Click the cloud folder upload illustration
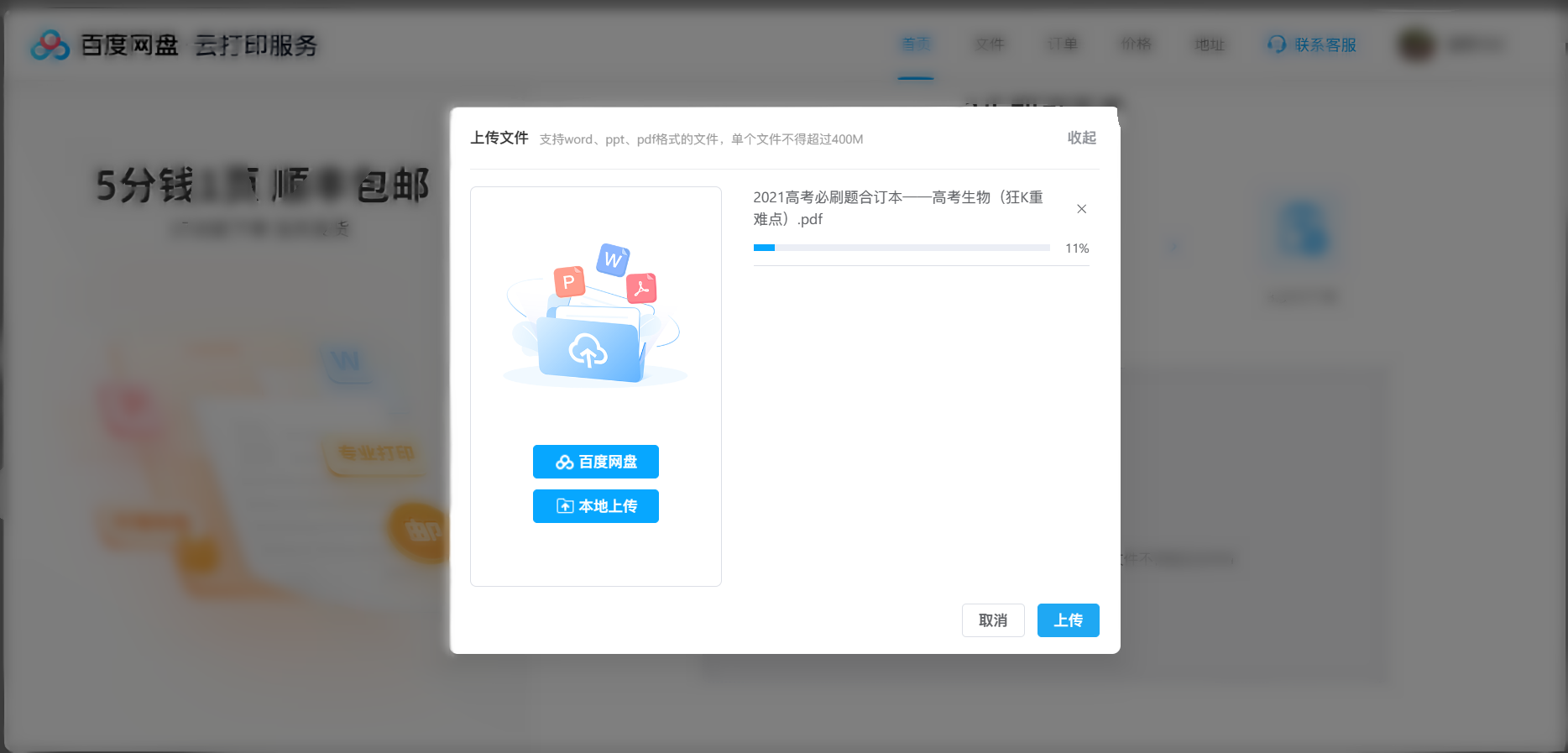Image resolution: width=1568 pixels, height=753 pixels. (594, 315)
